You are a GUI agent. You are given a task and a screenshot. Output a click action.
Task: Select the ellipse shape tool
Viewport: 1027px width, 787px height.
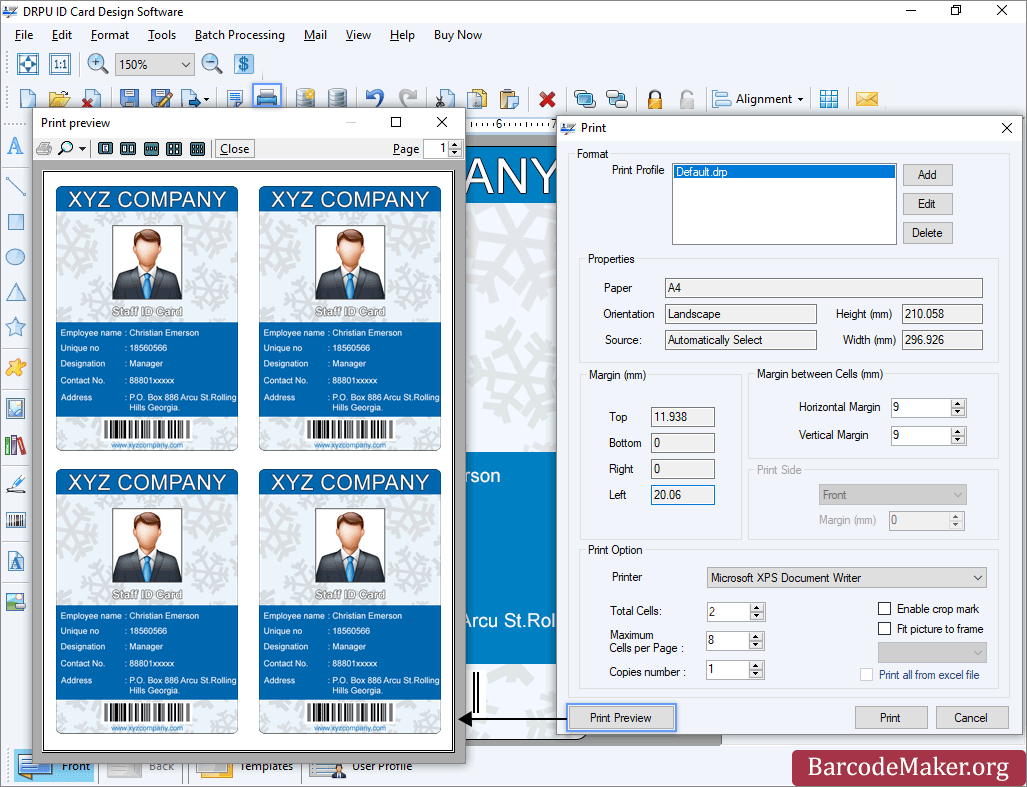click(16, 257)
